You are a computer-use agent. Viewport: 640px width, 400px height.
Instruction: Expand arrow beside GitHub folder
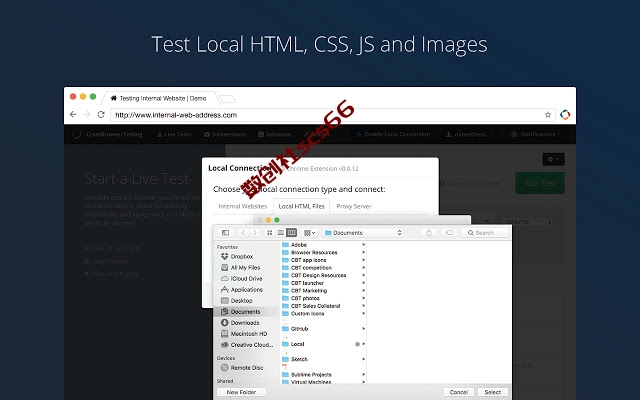(363, 329)
